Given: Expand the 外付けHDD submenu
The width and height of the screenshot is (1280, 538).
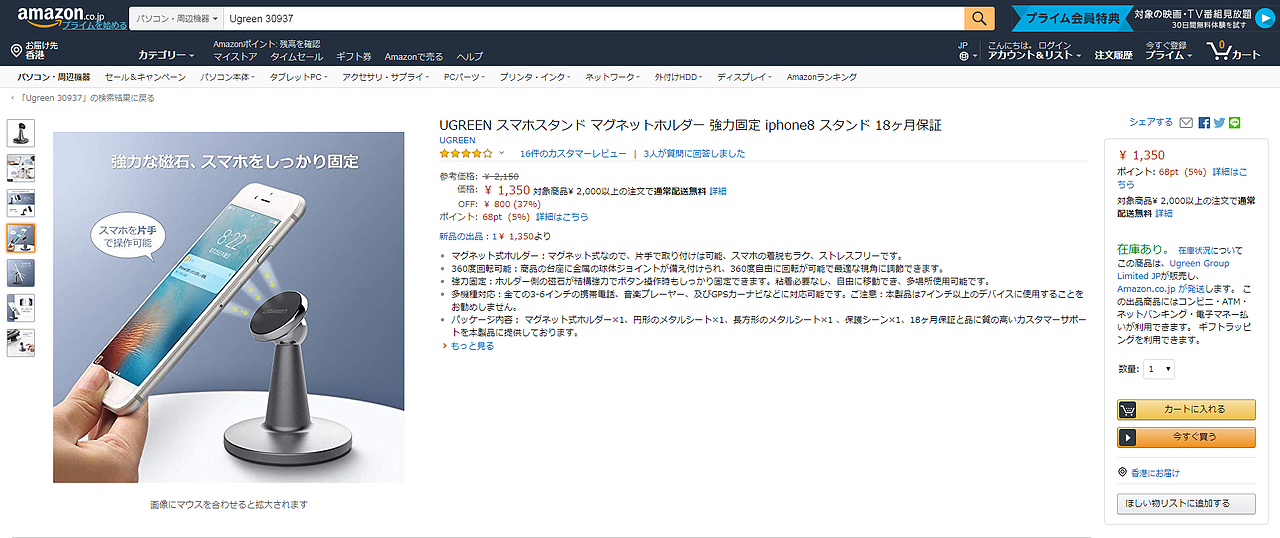Looking at the screenshot, I should tap(680, 77).
